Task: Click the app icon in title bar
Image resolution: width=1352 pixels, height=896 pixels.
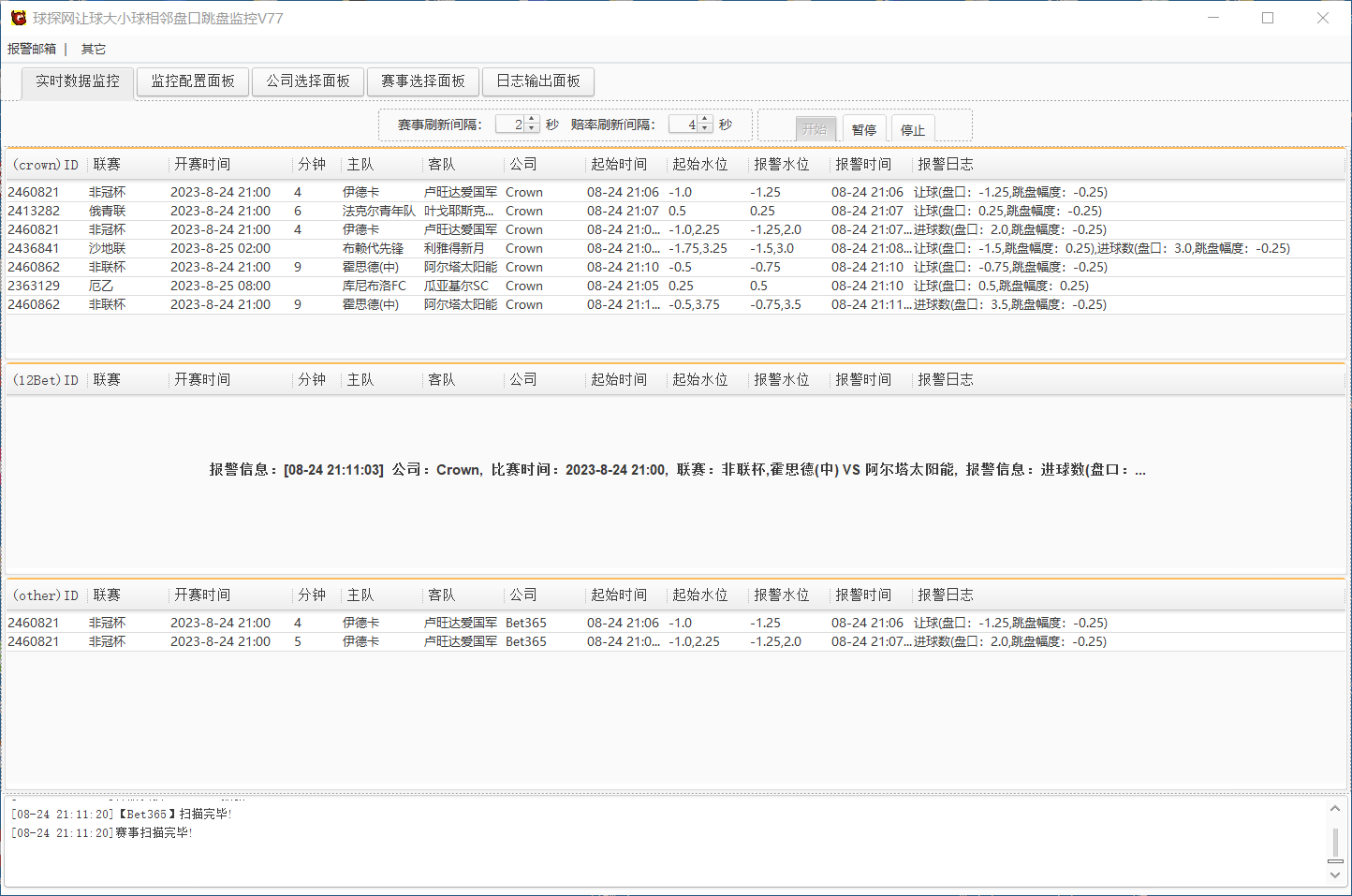Action: [18, 18]
